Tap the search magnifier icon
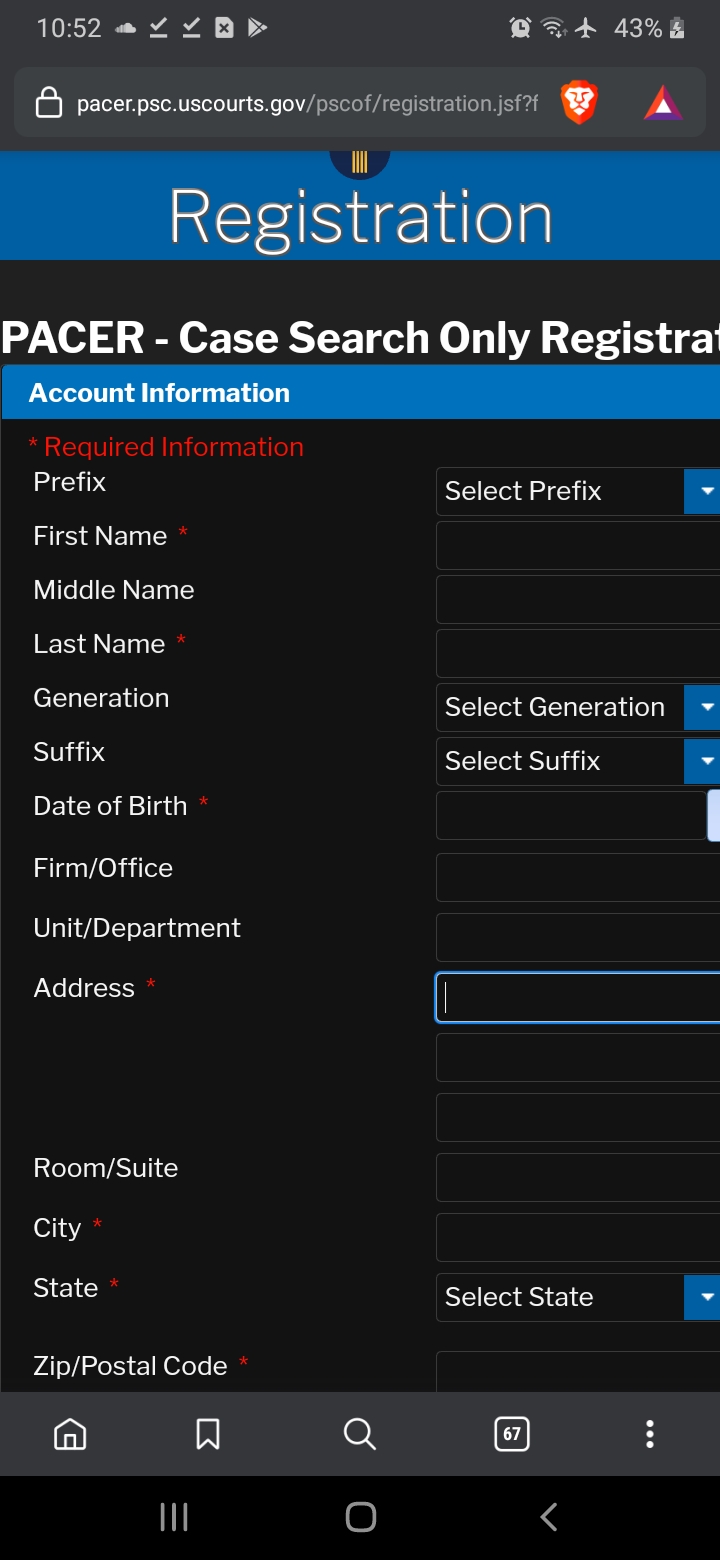The height and width of the screenshot is (1560, 720). tap(359, 1434)
